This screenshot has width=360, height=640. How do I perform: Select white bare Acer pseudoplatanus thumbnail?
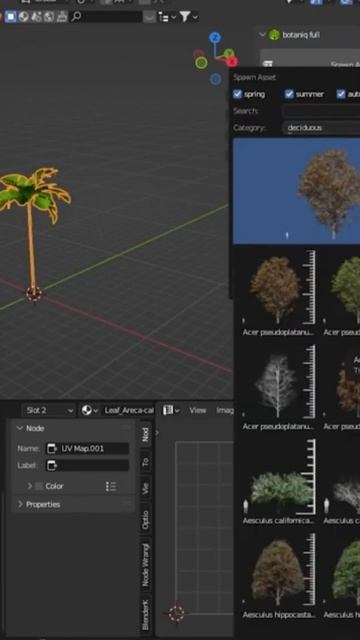click(x=279, y=382)
